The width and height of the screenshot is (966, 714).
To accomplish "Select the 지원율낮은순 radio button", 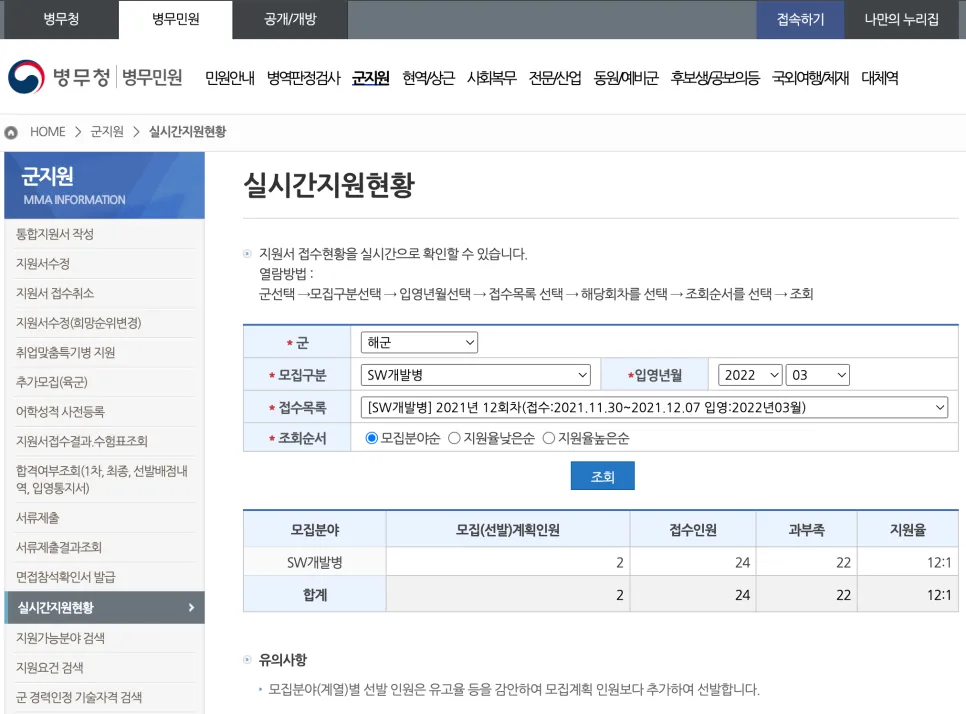I will [x=454, y=438].
